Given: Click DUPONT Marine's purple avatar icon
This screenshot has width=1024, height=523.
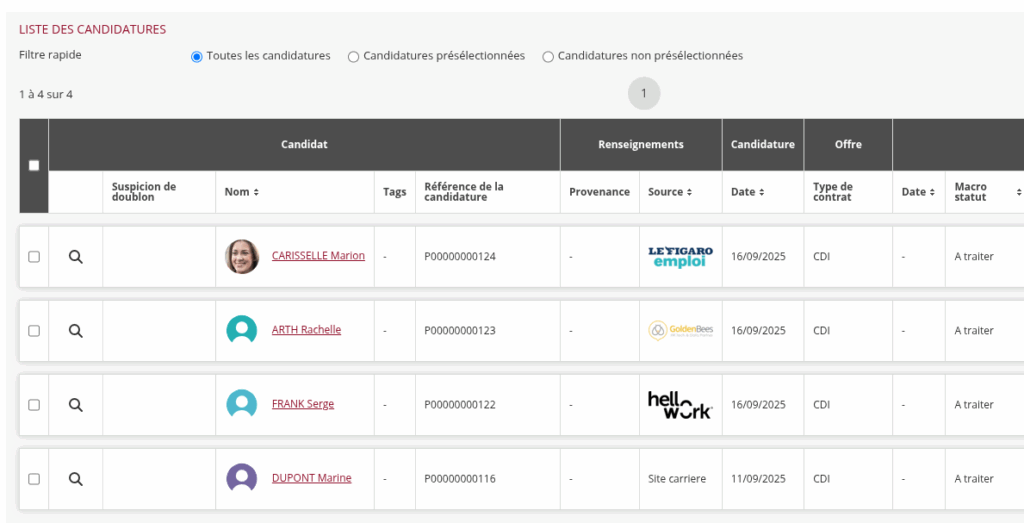Looking at the screenshot, I should [x=242, y=479].
